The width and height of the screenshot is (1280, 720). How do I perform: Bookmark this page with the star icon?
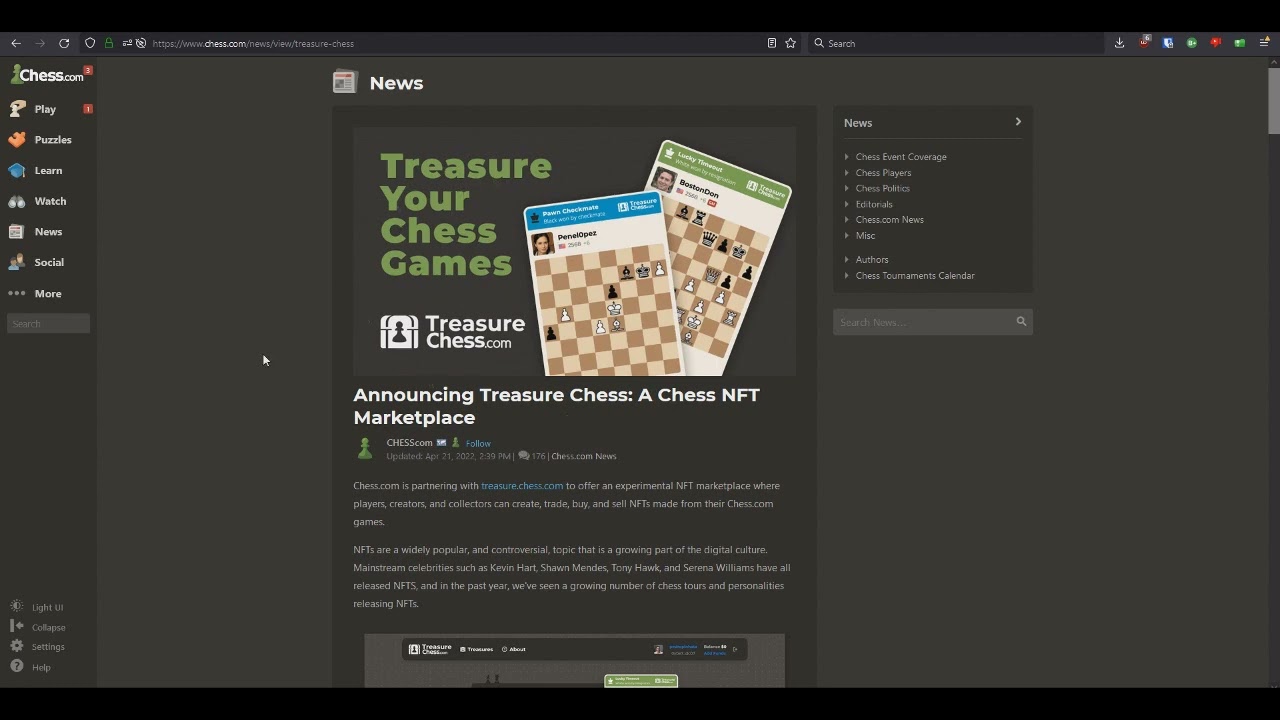click(x=791, y=43)
